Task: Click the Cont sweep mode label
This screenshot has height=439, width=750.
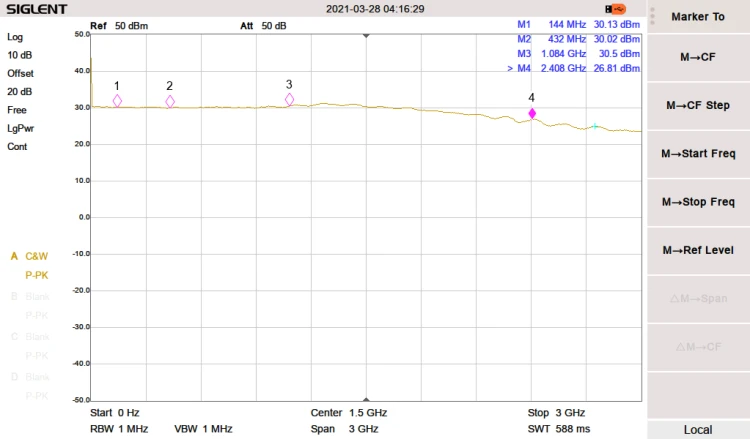Action: (x=17, y=147)
